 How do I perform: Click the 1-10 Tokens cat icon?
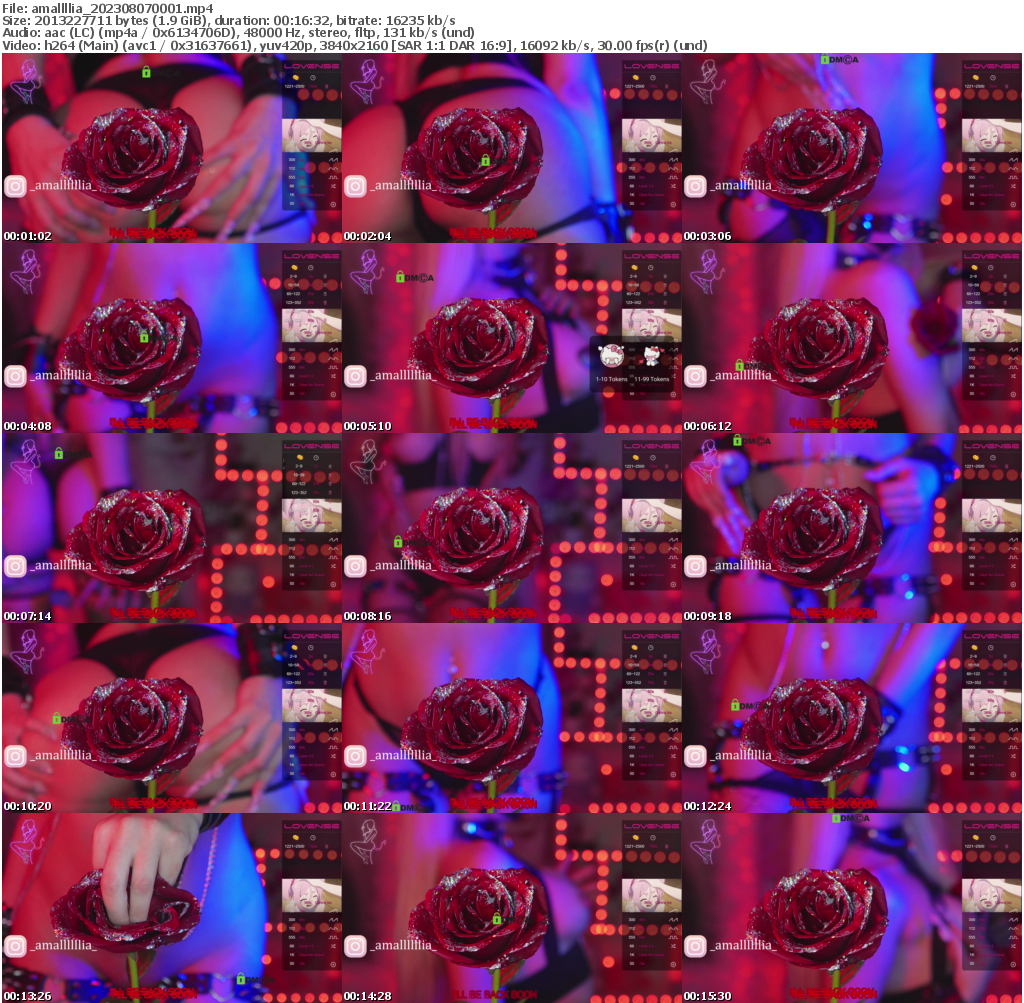point(609,357)
